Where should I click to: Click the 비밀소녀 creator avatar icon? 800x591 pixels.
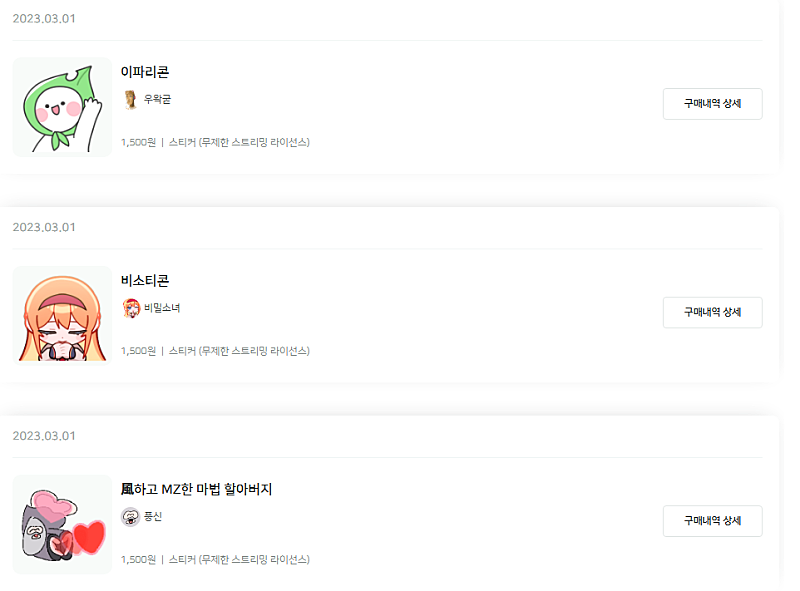(130, 308)
